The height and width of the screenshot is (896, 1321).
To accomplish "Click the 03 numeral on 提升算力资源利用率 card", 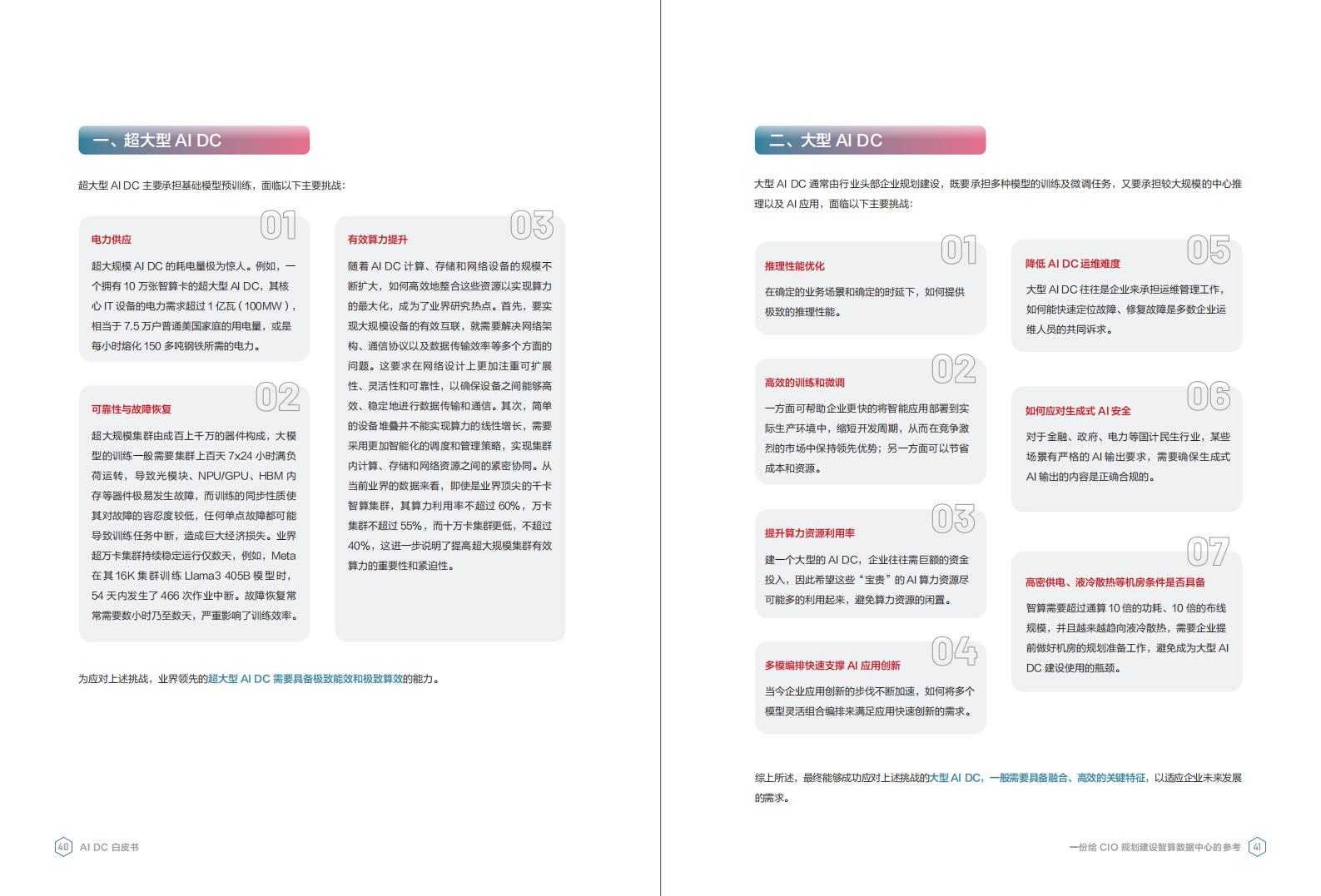I will coord(954,518).
